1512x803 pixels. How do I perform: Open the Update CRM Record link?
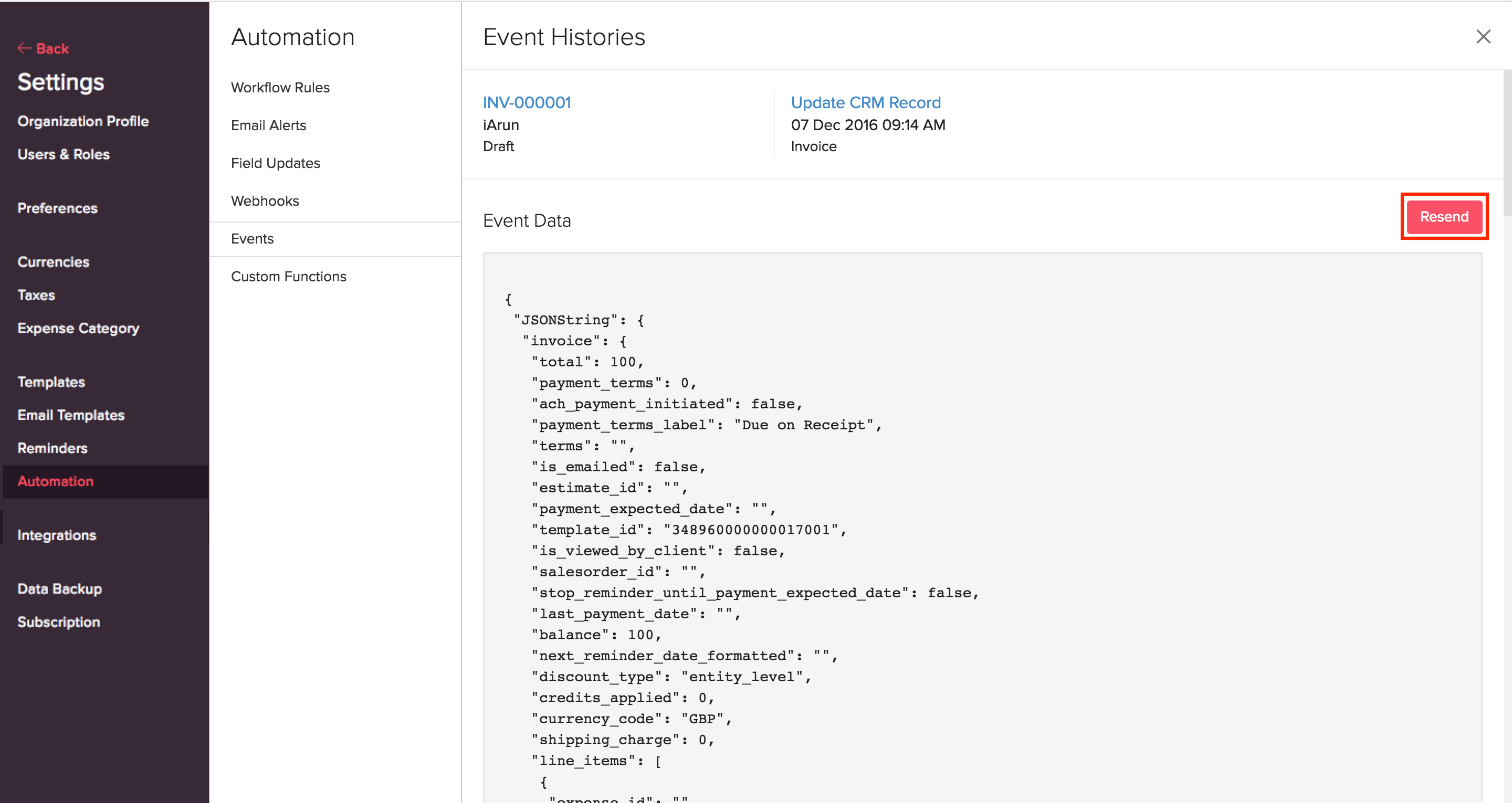coord(865,102)
